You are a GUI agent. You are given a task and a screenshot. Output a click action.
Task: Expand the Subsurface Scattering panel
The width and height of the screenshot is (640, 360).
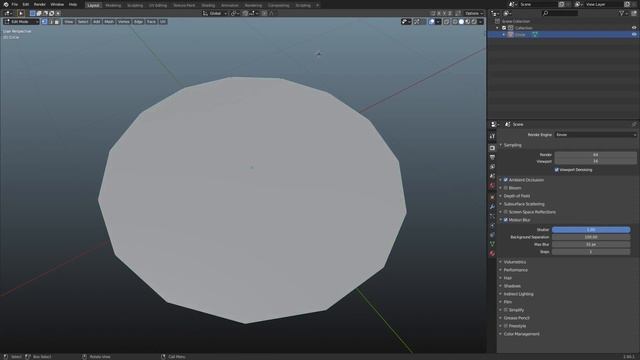coord(524,204)
